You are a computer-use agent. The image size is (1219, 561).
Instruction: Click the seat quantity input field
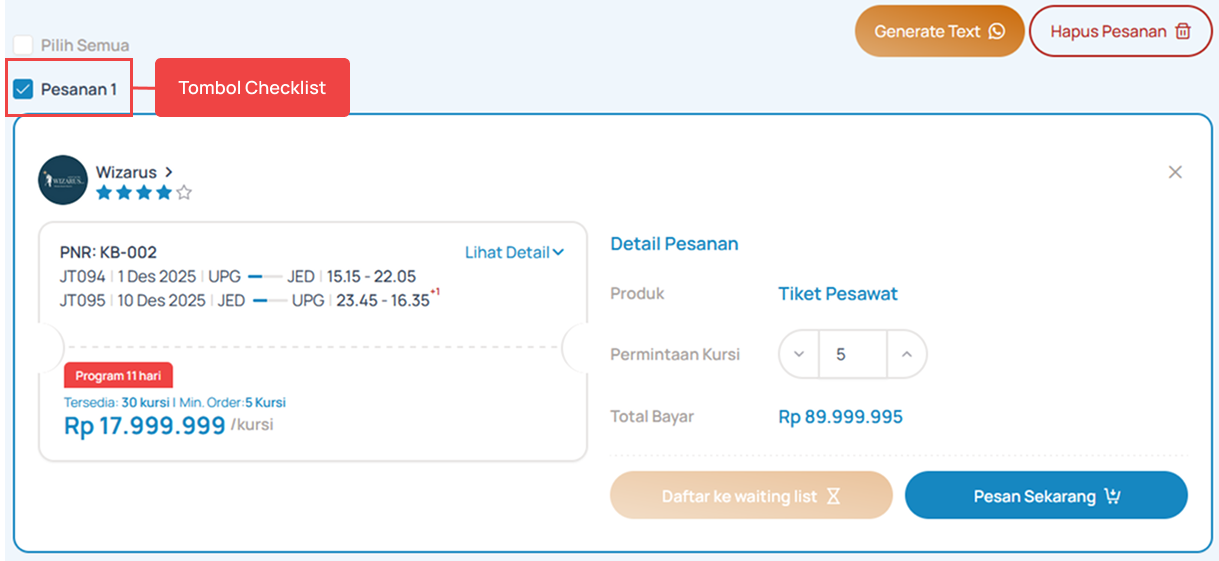coord(851,354)
